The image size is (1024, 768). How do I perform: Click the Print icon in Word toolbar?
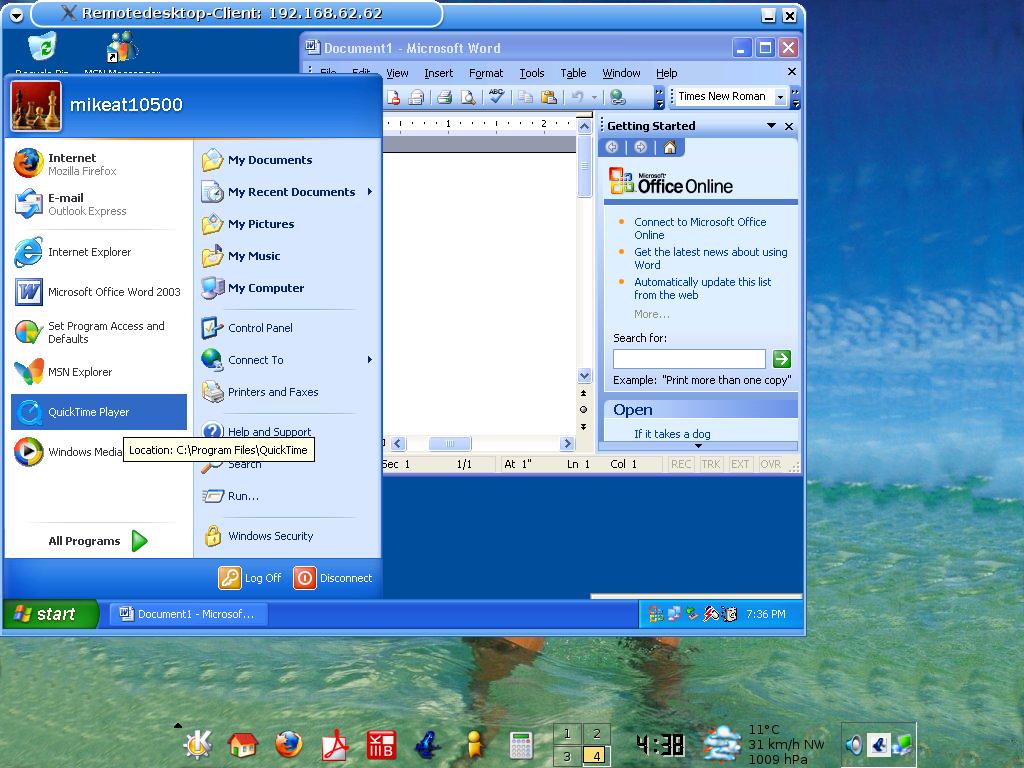444,97
